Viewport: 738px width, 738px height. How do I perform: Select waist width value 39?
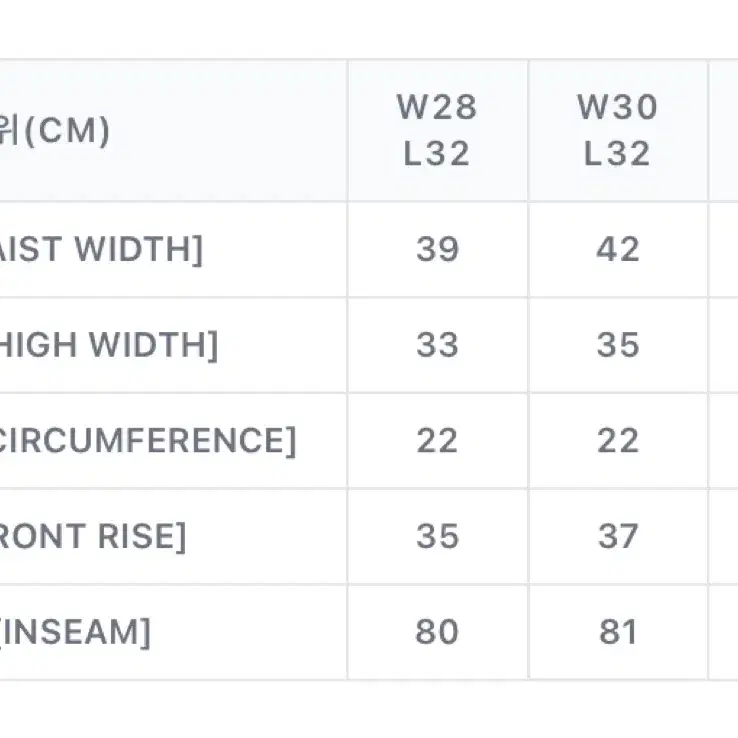437,249
